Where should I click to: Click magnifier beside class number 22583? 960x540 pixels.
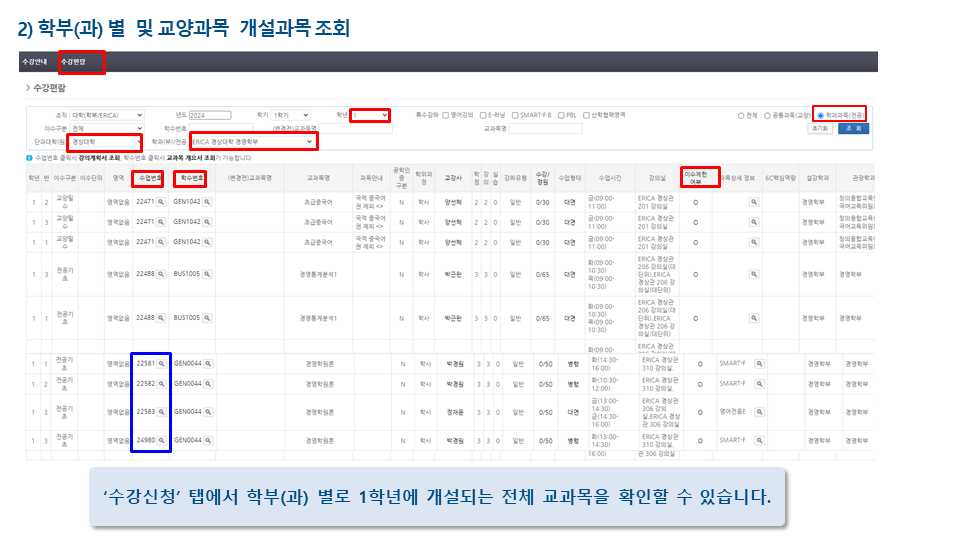pos(161,411)
